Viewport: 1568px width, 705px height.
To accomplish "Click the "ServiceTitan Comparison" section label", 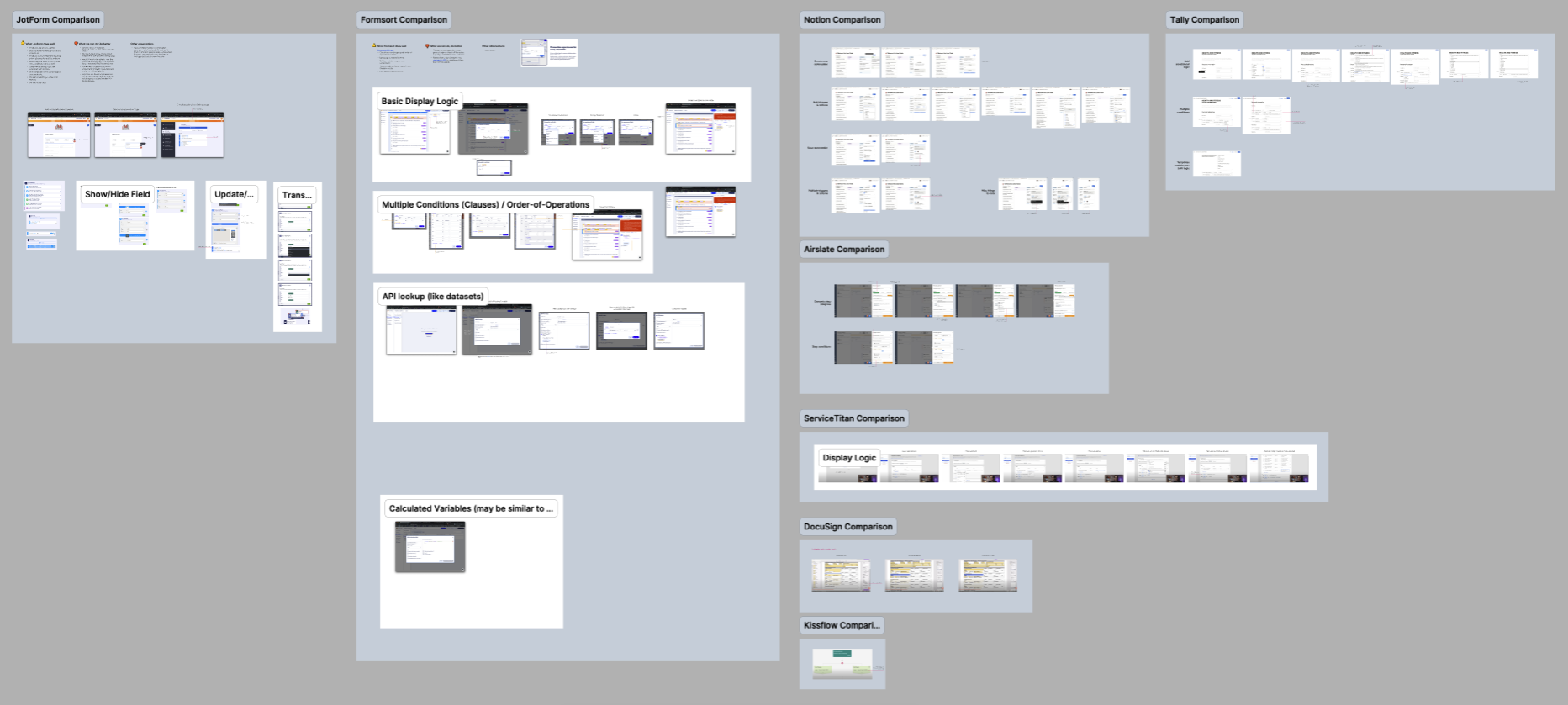I will pos(854,418).
